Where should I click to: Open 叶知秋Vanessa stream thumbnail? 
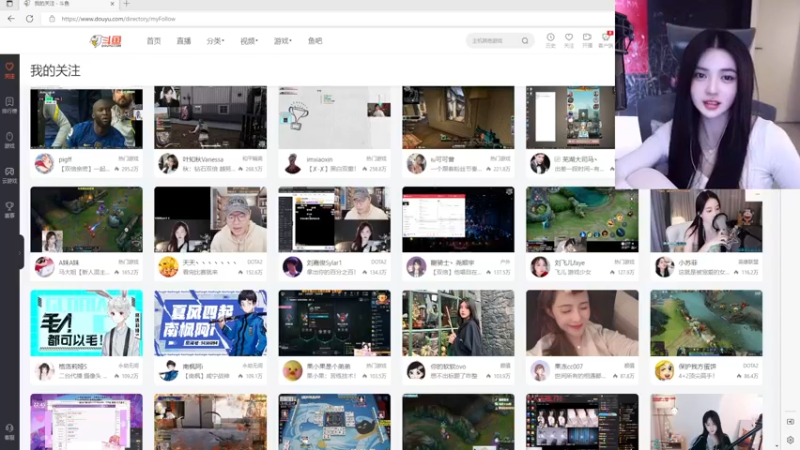coord(210,117)
